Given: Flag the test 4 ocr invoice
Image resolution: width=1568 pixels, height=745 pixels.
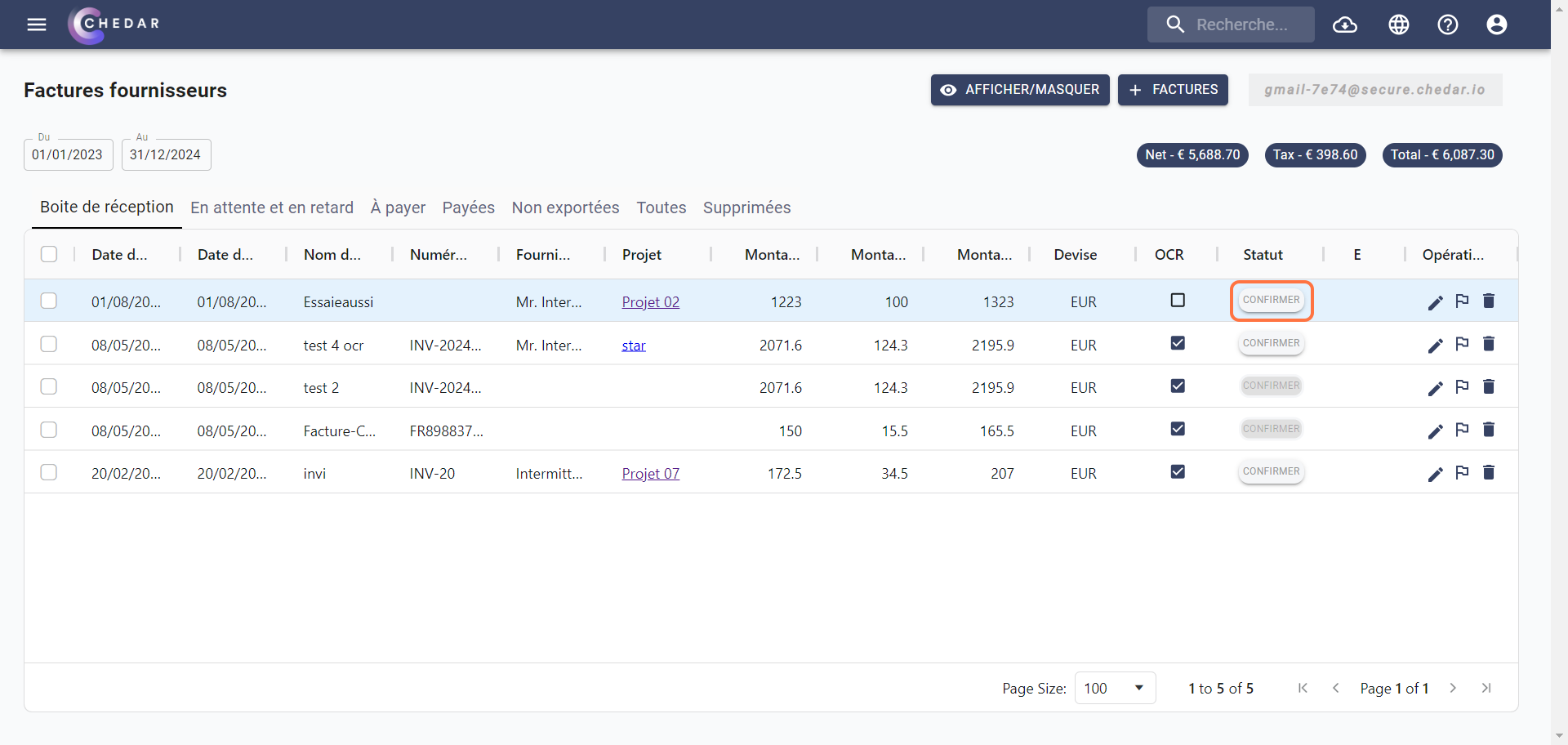Looking at the screenshot, I should coord(1462,345).
